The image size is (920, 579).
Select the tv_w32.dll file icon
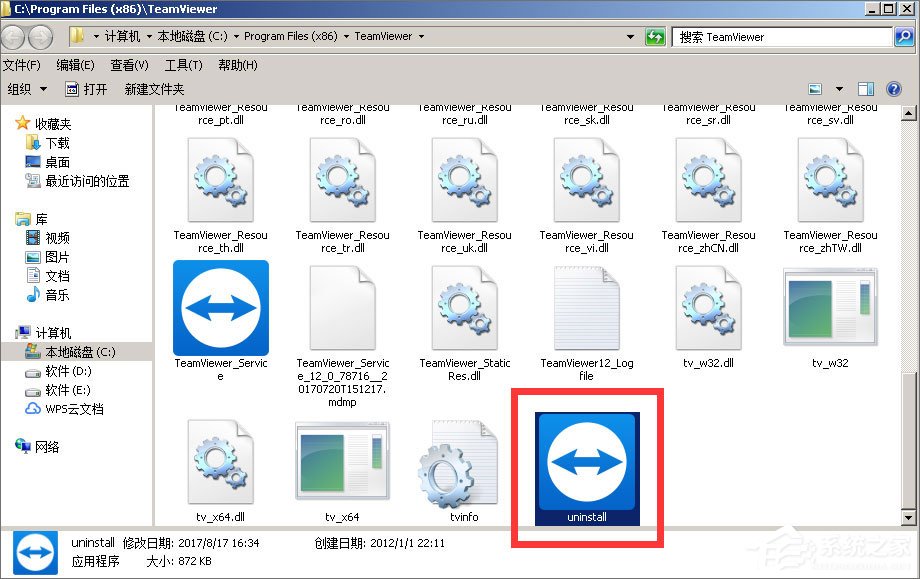(x=709, y=308)
